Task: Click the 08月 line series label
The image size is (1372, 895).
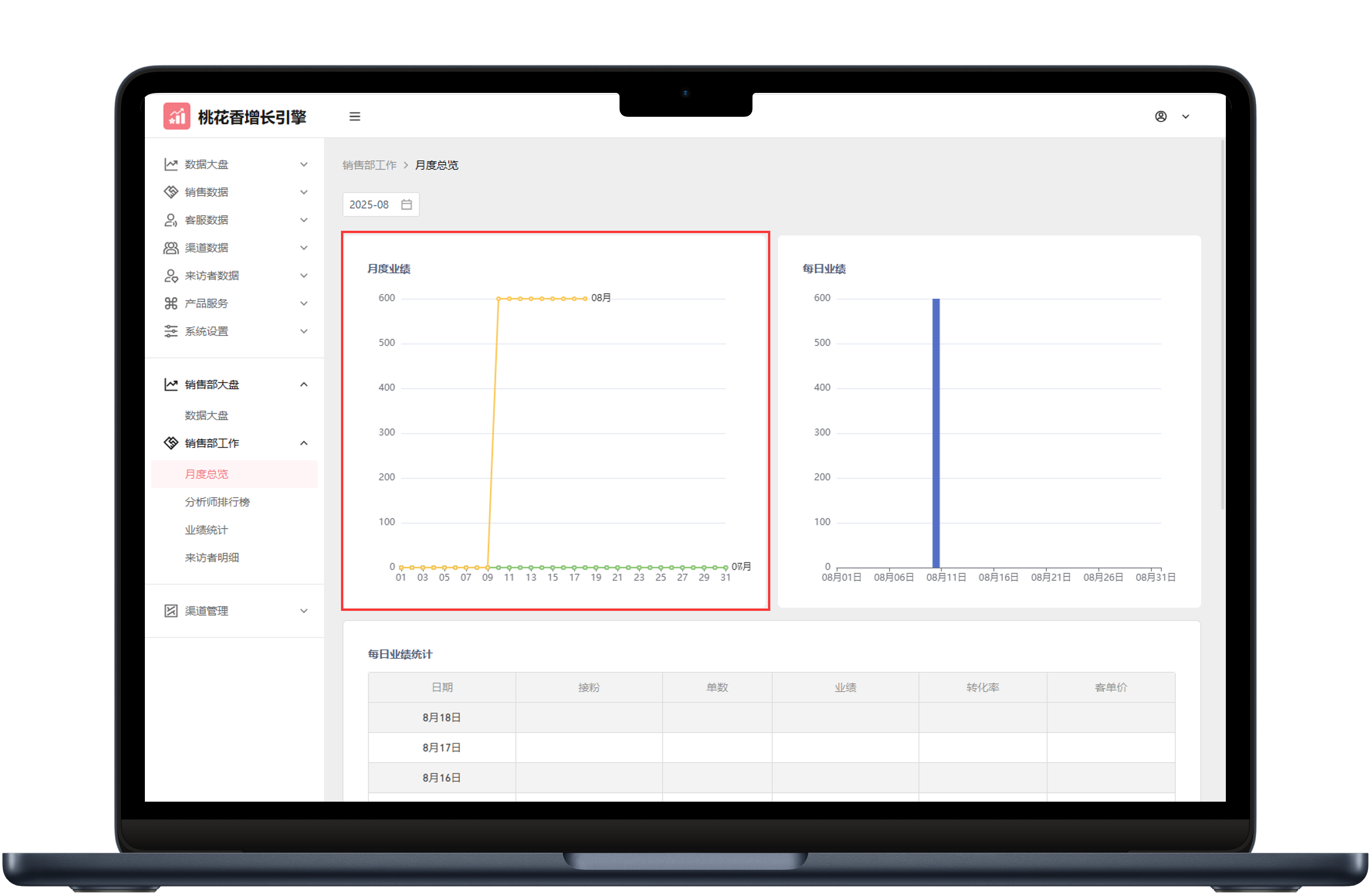Action: tap(601, 297)
